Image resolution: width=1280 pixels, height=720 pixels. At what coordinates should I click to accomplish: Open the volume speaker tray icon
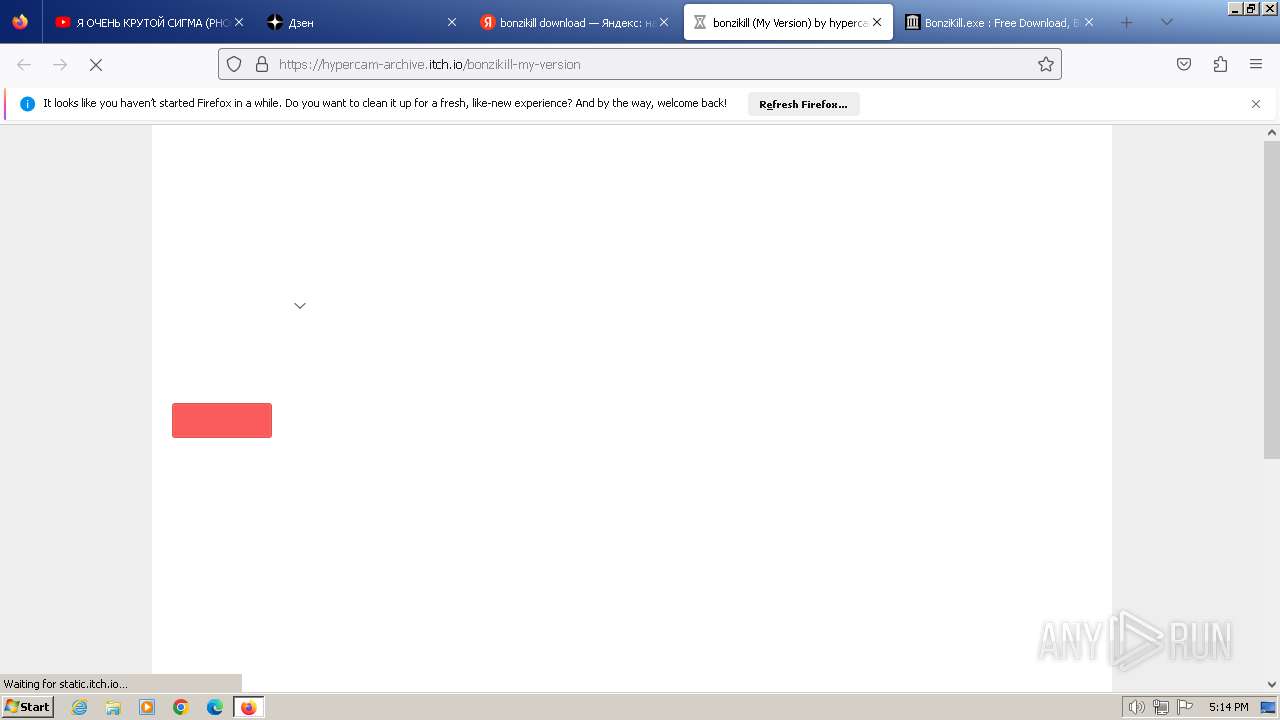pos(1136,707)
